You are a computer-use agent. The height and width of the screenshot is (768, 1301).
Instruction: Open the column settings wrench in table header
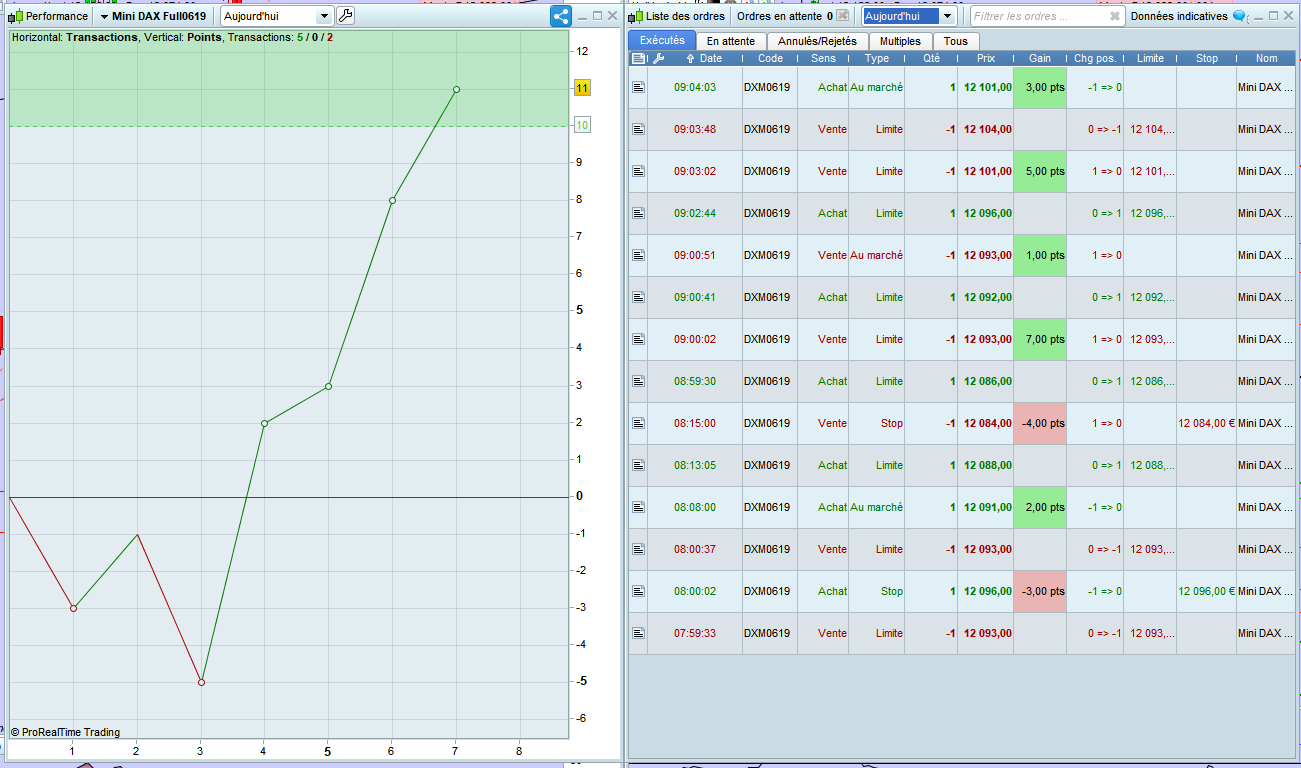pyautogui.click(x=658, y=58)
